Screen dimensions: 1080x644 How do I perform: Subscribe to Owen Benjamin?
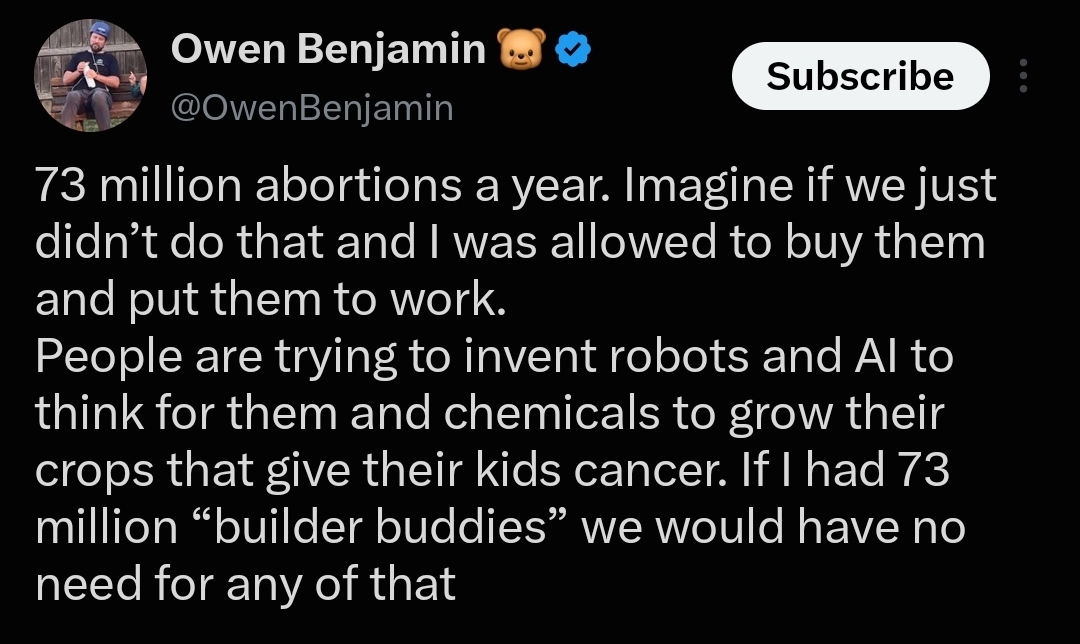(860, 76)
